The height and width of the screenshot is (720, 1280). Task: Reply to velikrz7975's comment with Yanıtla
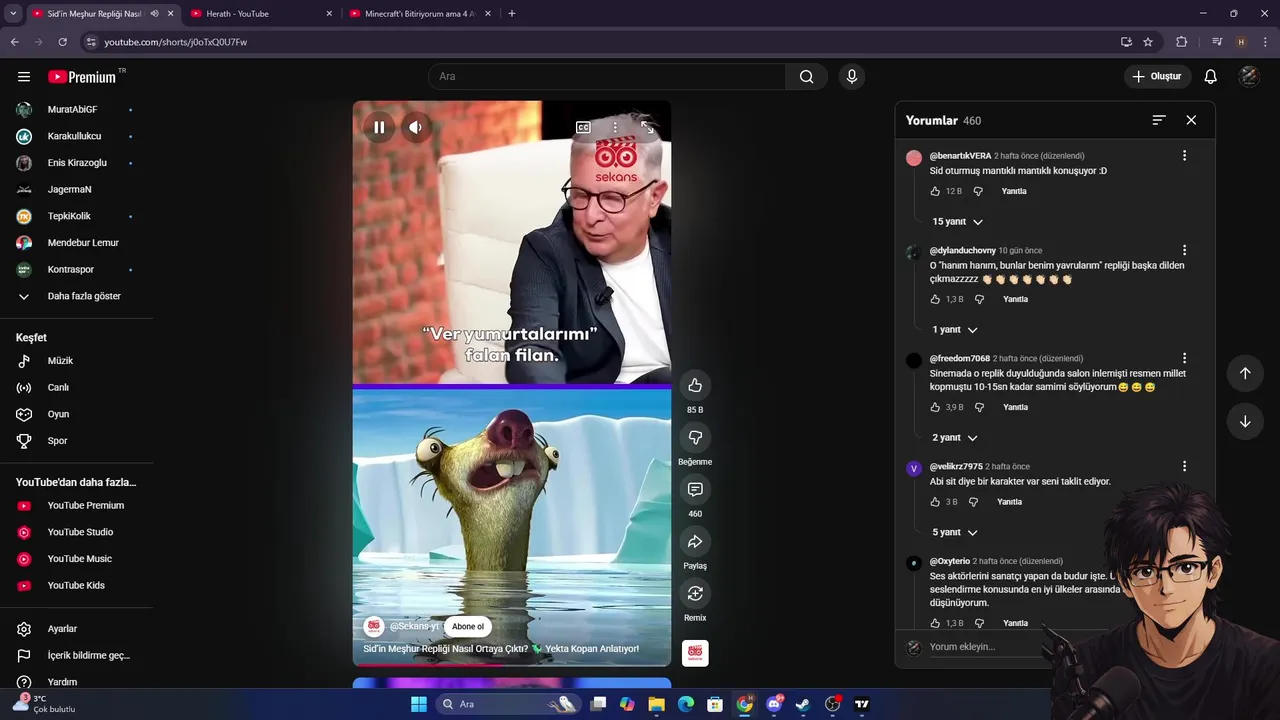(1009, 502)
